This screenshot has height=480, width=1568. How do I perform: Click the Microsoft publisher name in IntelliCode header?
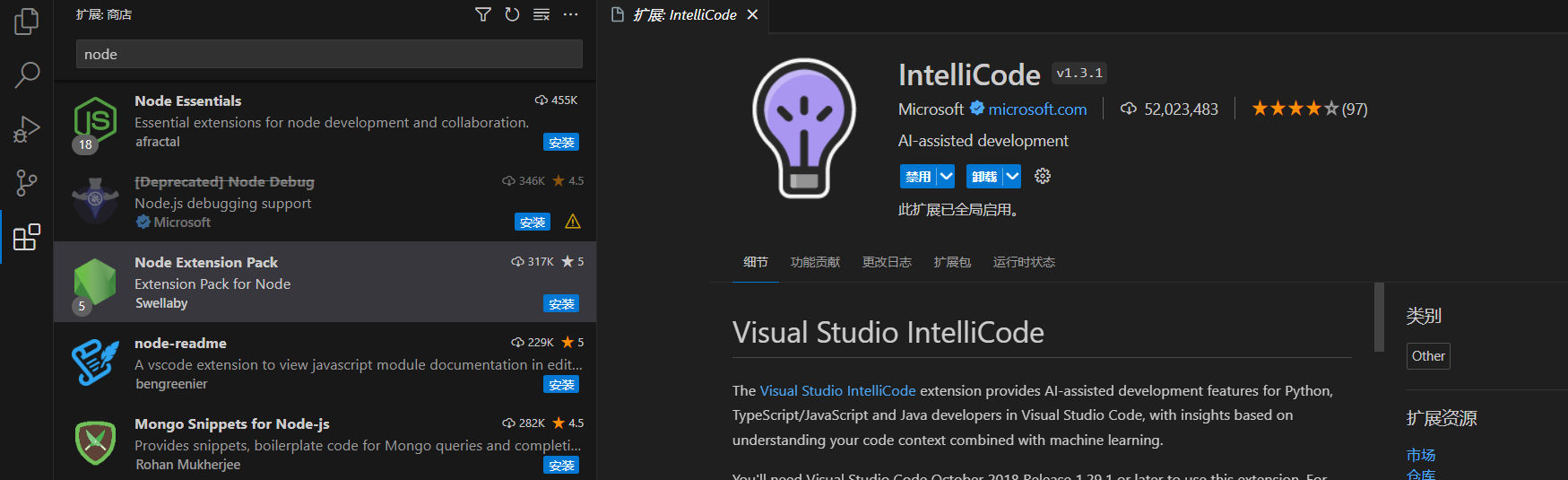pyautogui.click(x=931, y=109)
